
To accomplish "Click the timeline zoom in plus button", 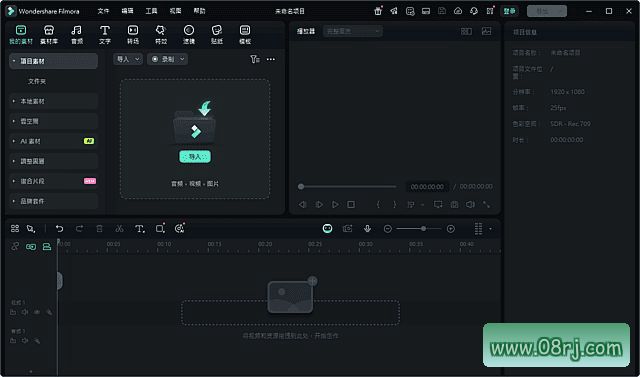I will (451, 229).
